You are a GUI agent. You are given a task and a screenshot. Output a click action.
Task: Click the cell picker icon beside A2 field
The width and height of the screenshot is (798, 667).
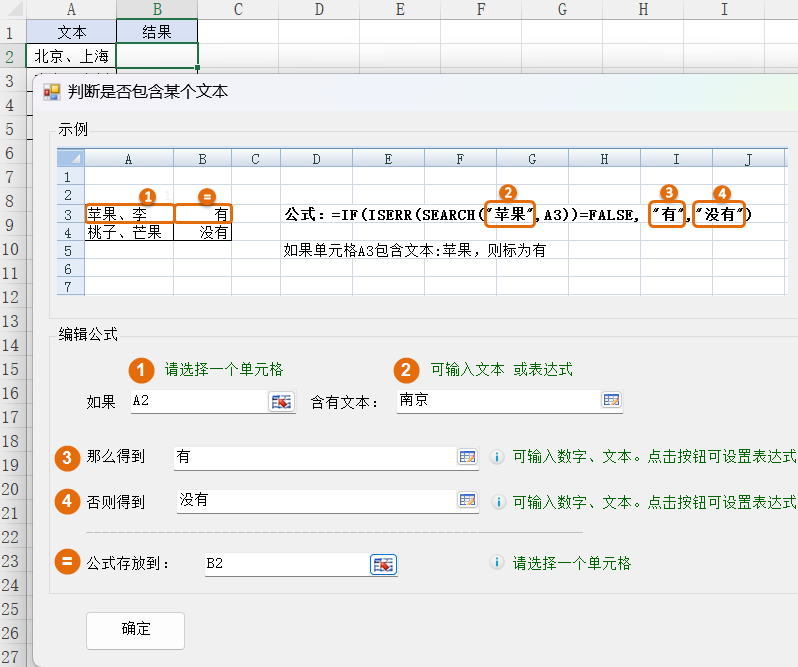(281, 401)
